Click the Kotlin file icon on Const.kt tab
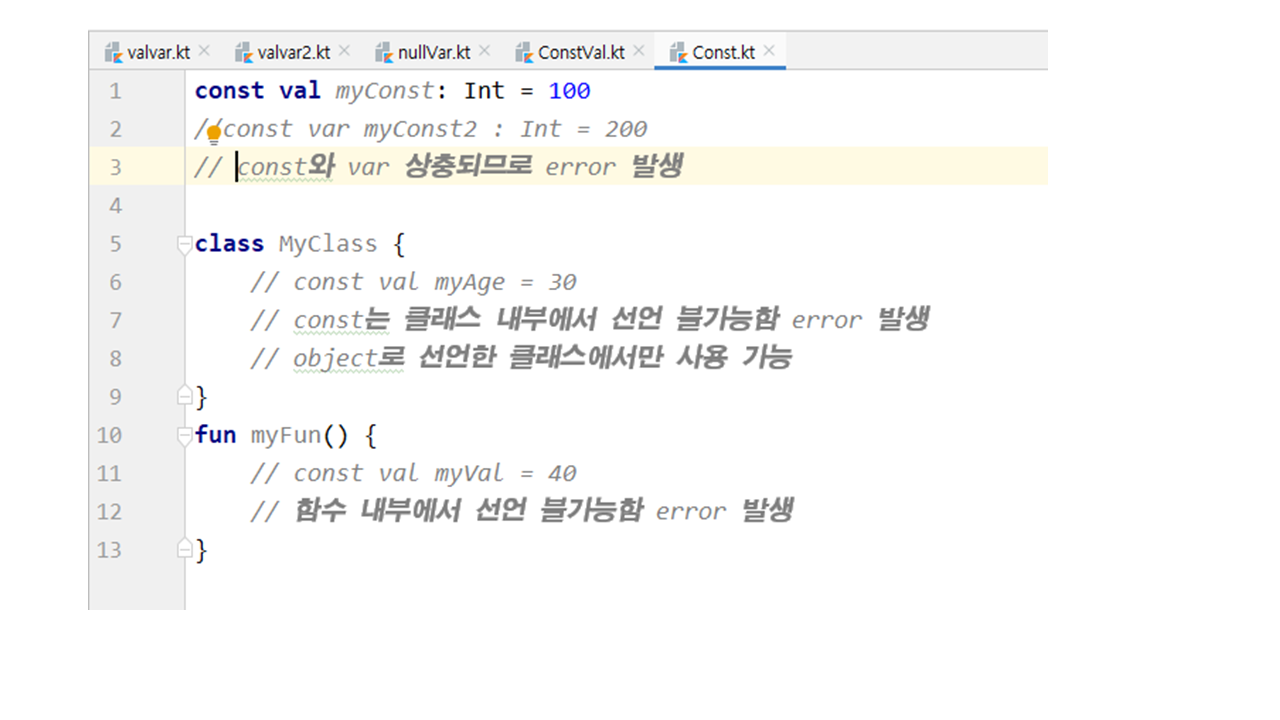This screenshot has height=720, width=1280. pyautogui.click(x=678, y=52)
